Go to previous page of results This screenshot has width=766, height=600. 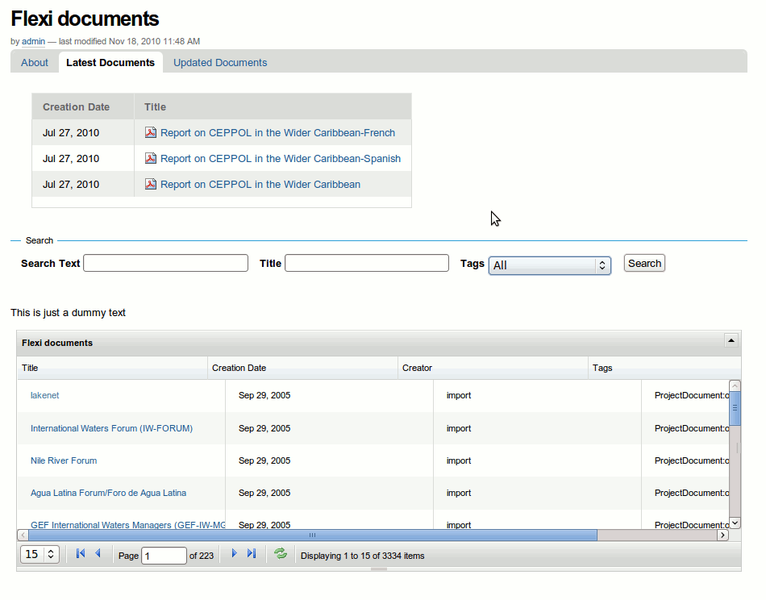click(x=98, y=554)
